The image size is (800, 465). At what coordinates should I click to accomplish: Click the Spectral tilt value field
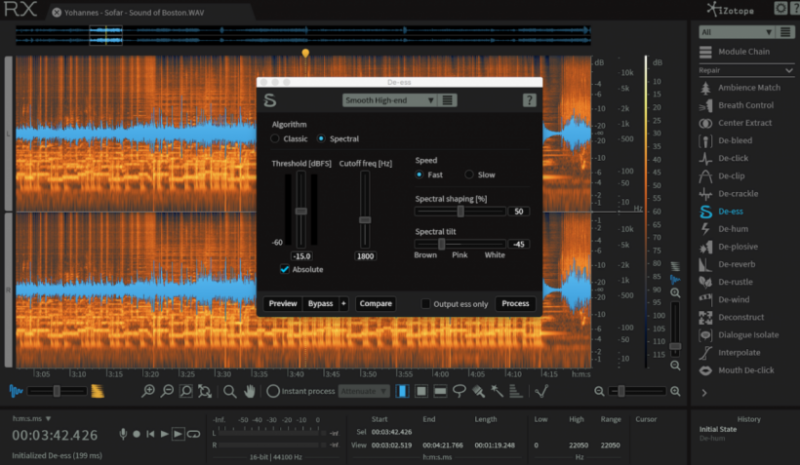click(x=519, y=244)
